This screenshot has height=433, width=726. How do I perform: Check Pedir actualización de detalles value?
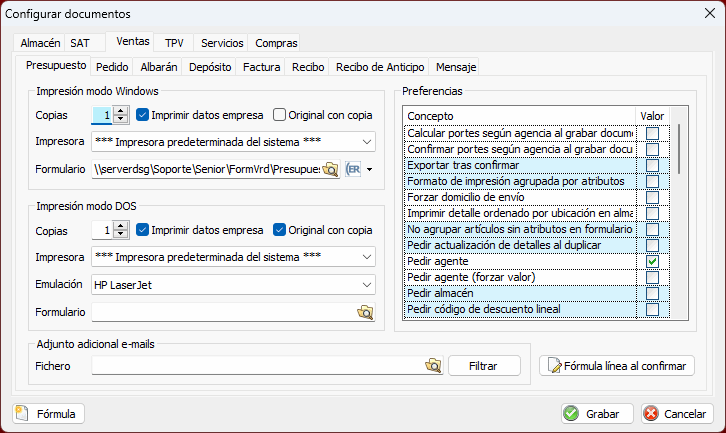point(652,245)
